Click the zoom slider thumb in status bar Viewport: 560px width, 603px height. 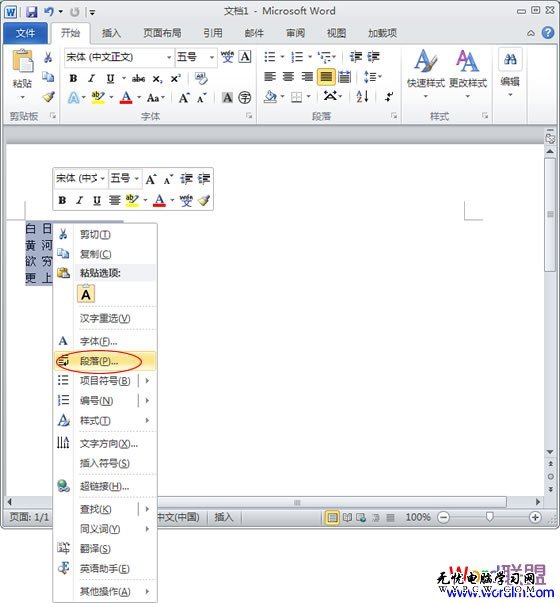489,517
